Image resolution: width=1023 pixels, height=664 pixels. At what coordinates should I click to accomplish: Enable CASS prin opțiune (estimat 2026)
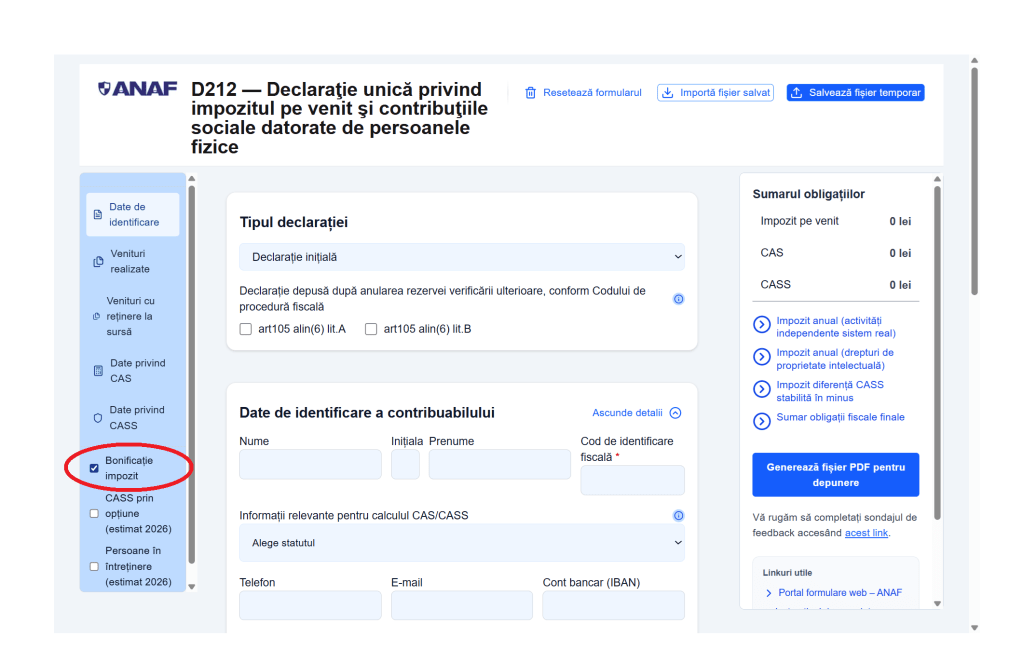point(93,513)
